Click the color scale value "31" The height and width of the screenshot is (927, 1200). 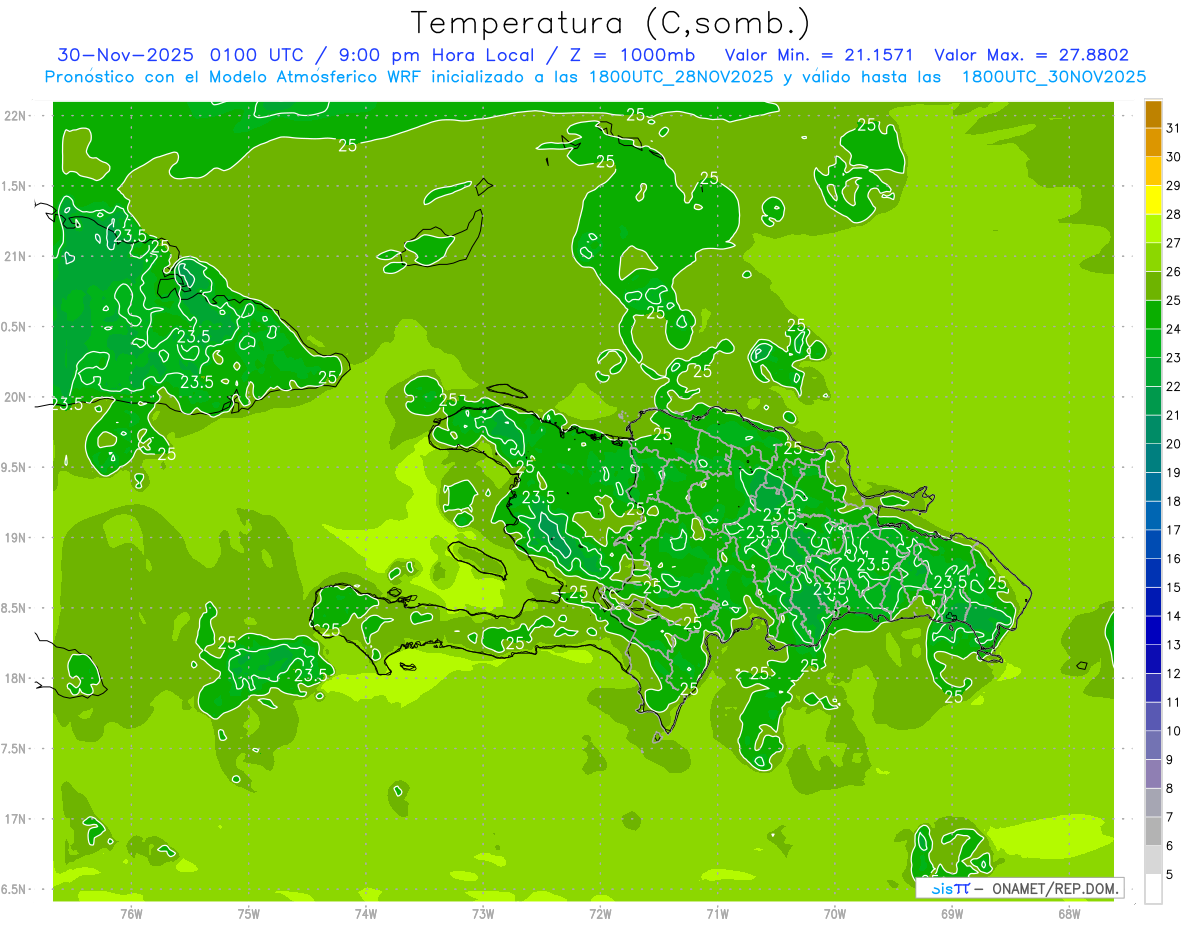tap(1174, 128)
